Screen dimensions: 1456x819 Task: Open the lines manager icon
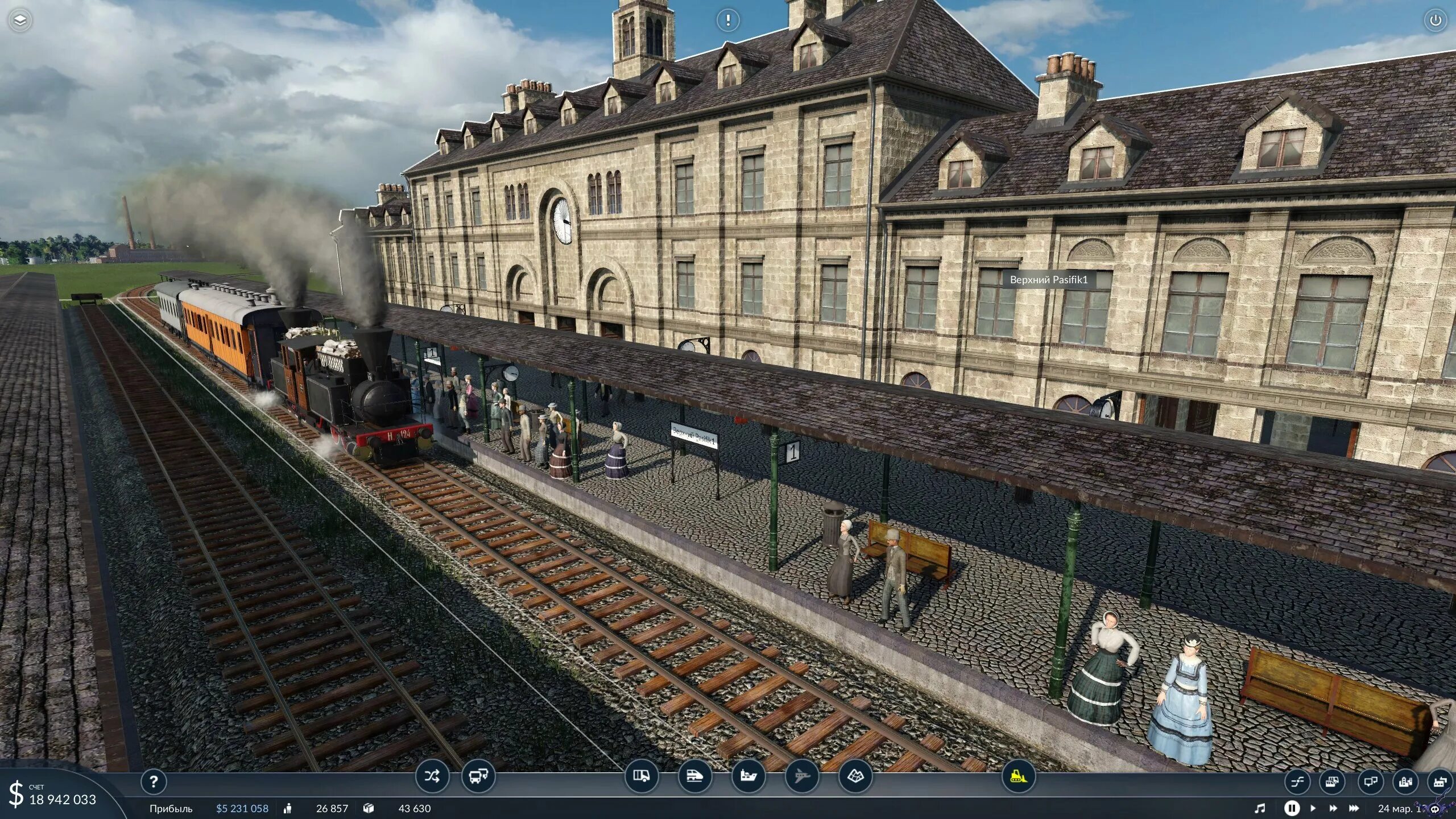click(x=1297, y=782)
